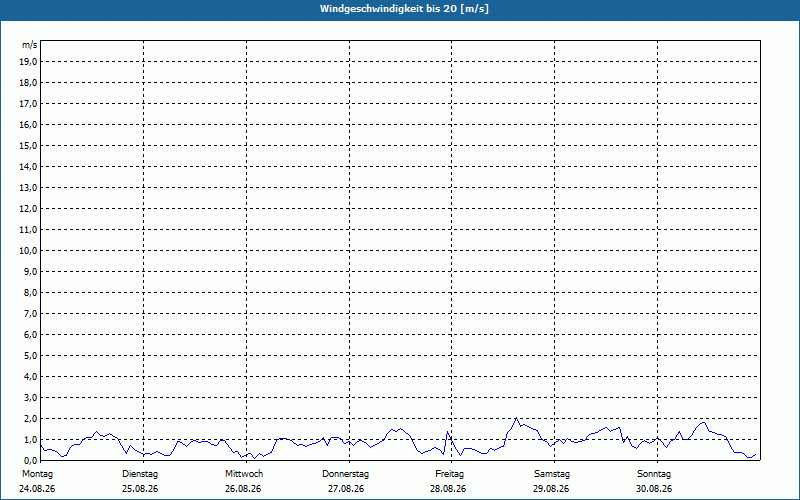
Task: Select the 16,0 y-axis label
Action: coord(29,124)
